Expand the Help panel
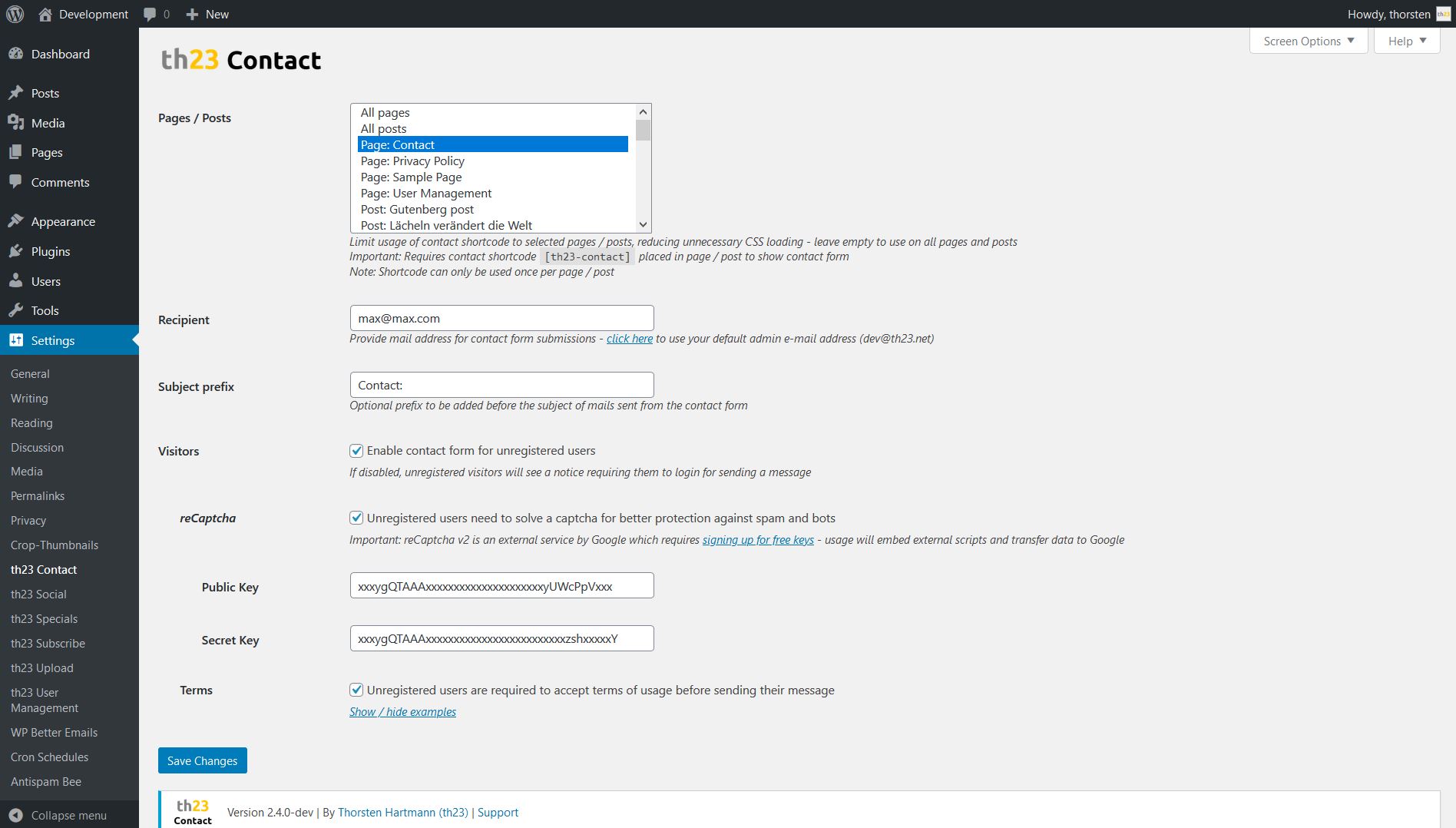 click(x=1407, y=41)
